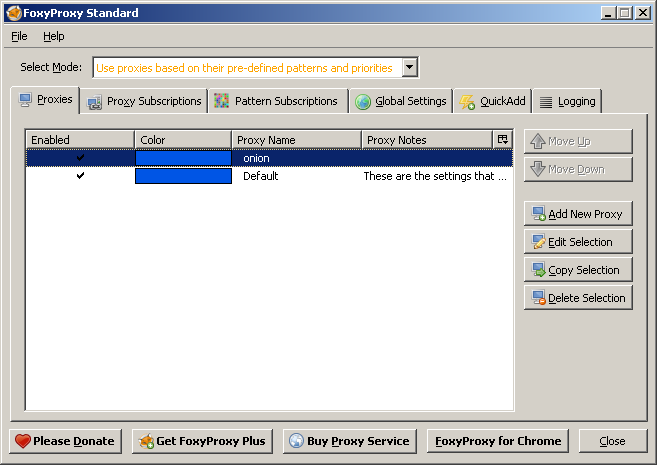
Task: Select the Default proxy name
Action: click(x=260, y=176)
